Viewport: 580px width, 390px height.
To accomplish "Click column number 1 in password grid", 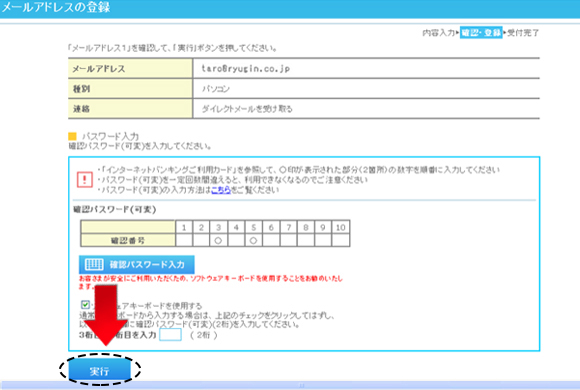I will (184, 227).
